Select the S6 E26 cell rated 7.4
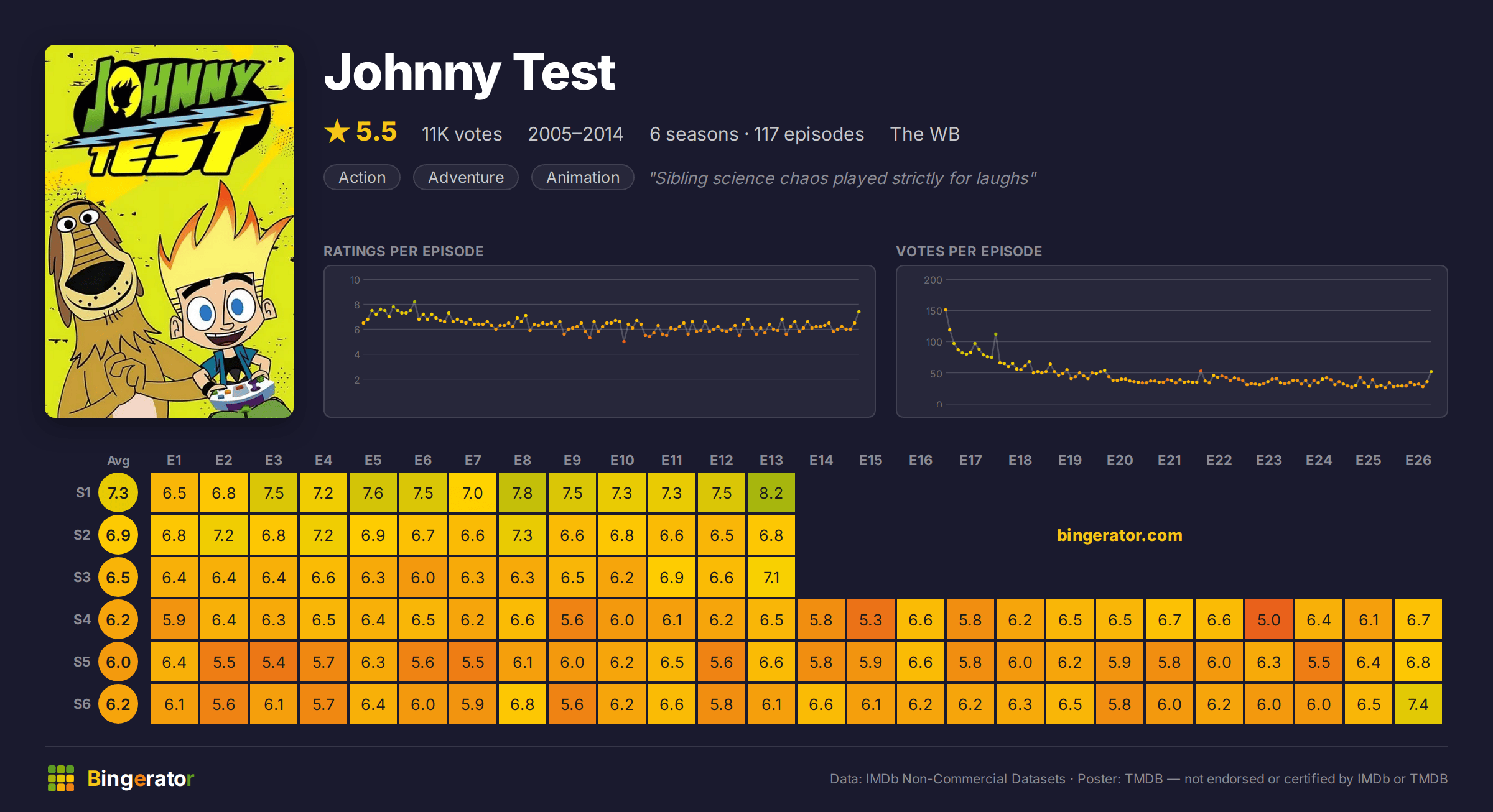Image resolution: width=1493 pixels, height=812 pixels. tap(1418, 704)
